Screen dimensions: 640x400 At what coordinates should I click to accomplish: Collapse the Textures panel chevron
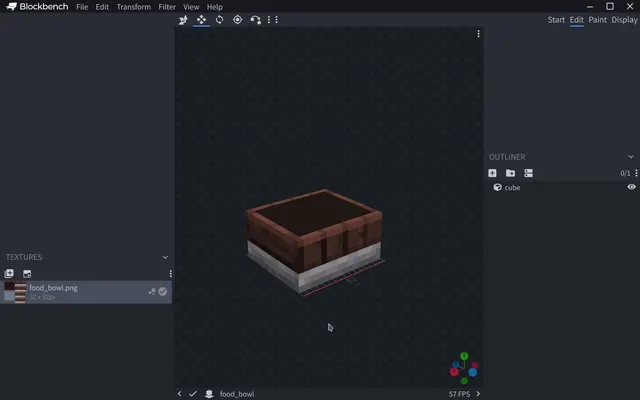165,257
